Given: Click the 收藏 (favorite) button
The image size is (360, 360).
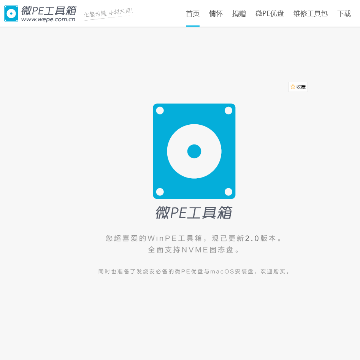Looking at the screenshot, I should [x=298, y=87].
